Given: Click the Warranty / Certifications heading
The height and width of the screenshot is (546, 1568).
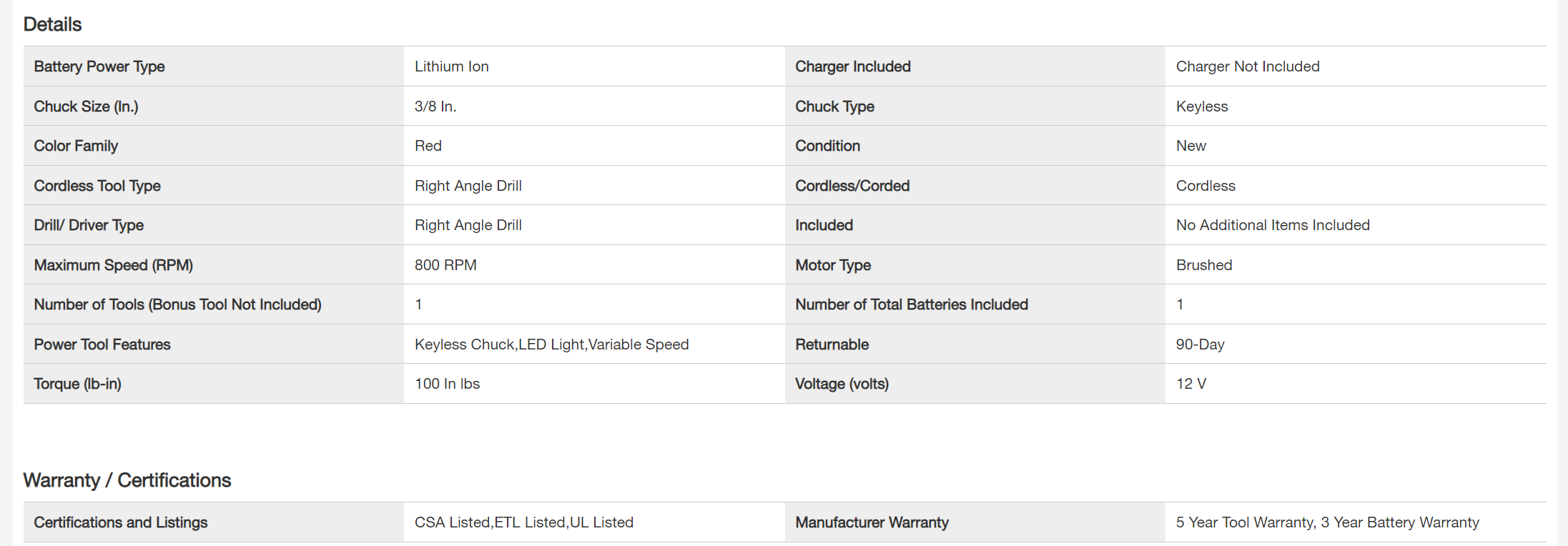Looking at the screenshot, I should tap(127, 480).
